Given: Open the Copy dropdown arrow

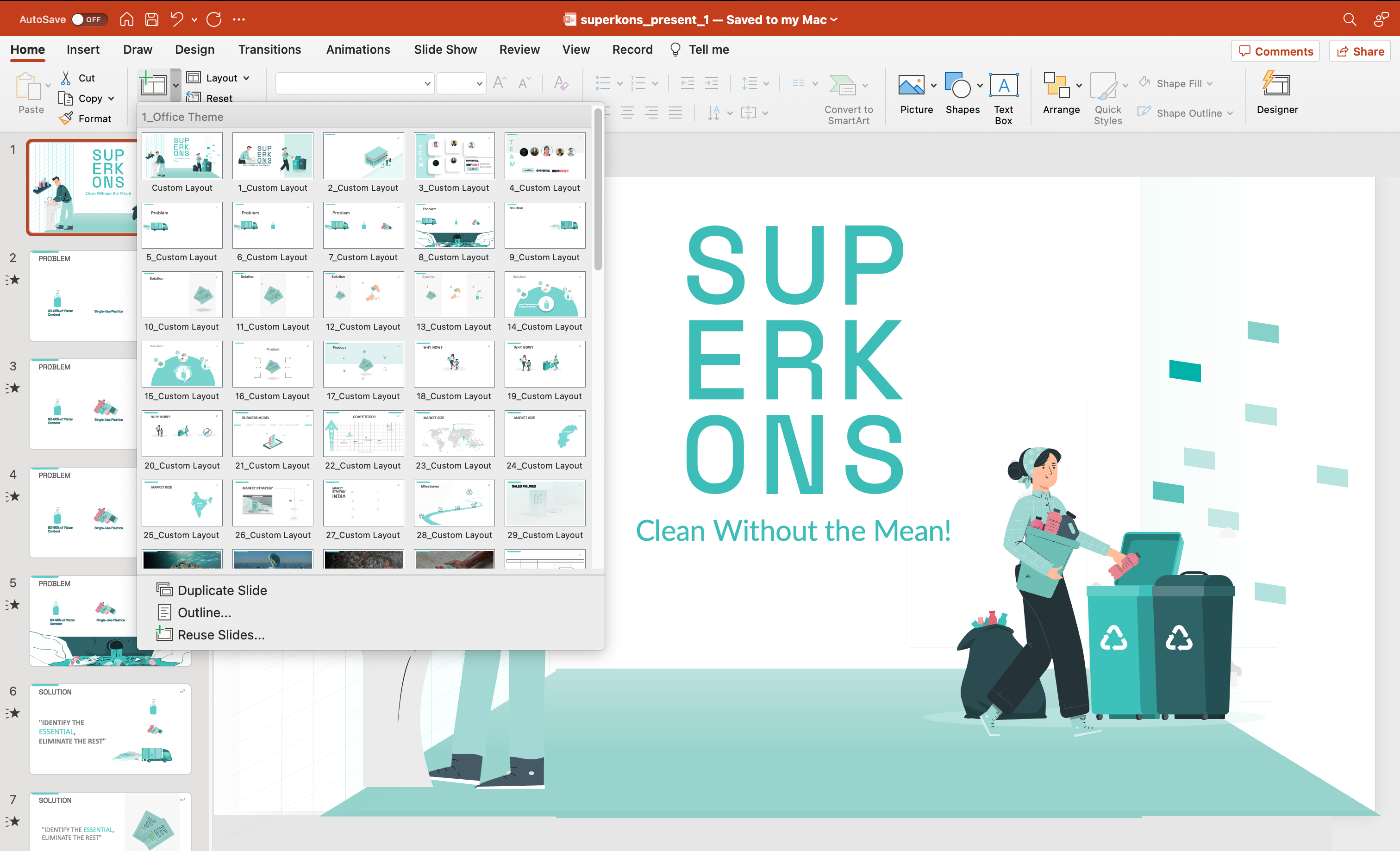Looking at the screenshot, I should [112, 98].
